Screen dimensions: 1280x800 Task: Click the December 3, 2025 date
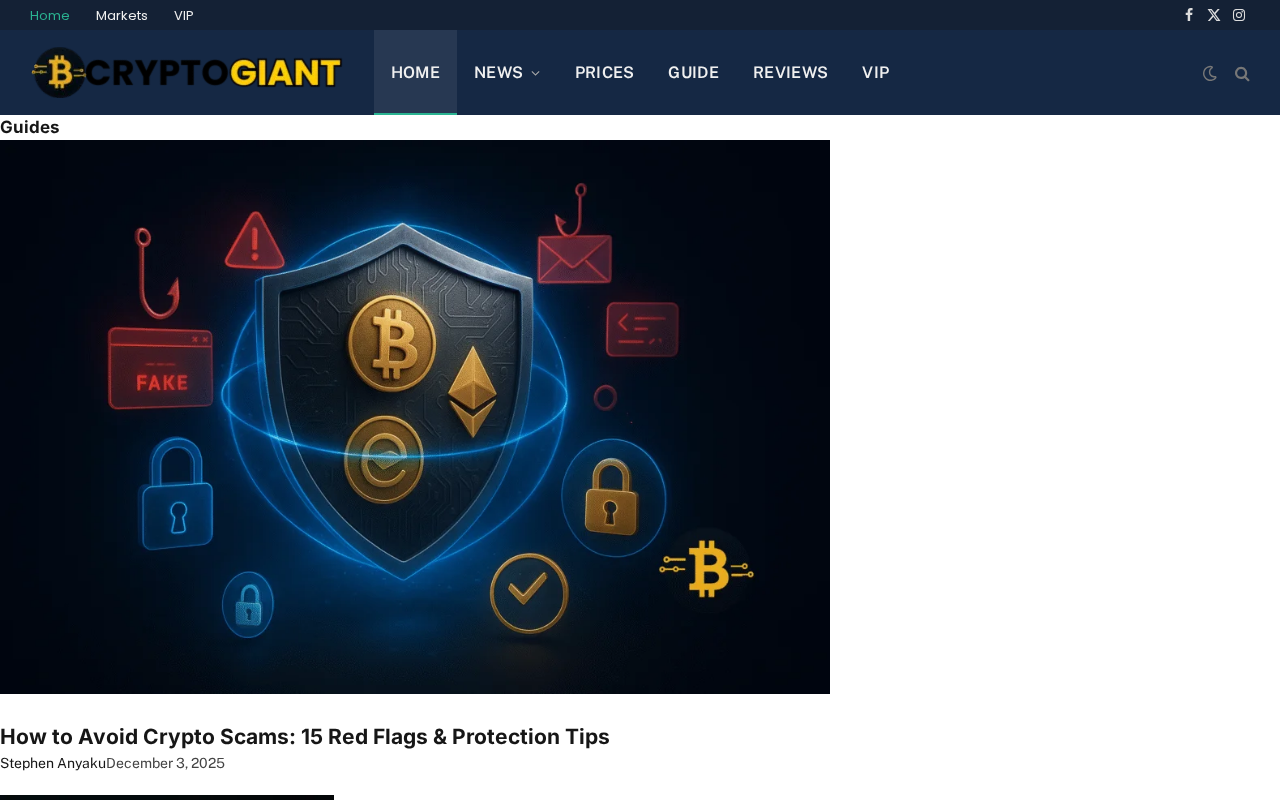coord(165,763)
